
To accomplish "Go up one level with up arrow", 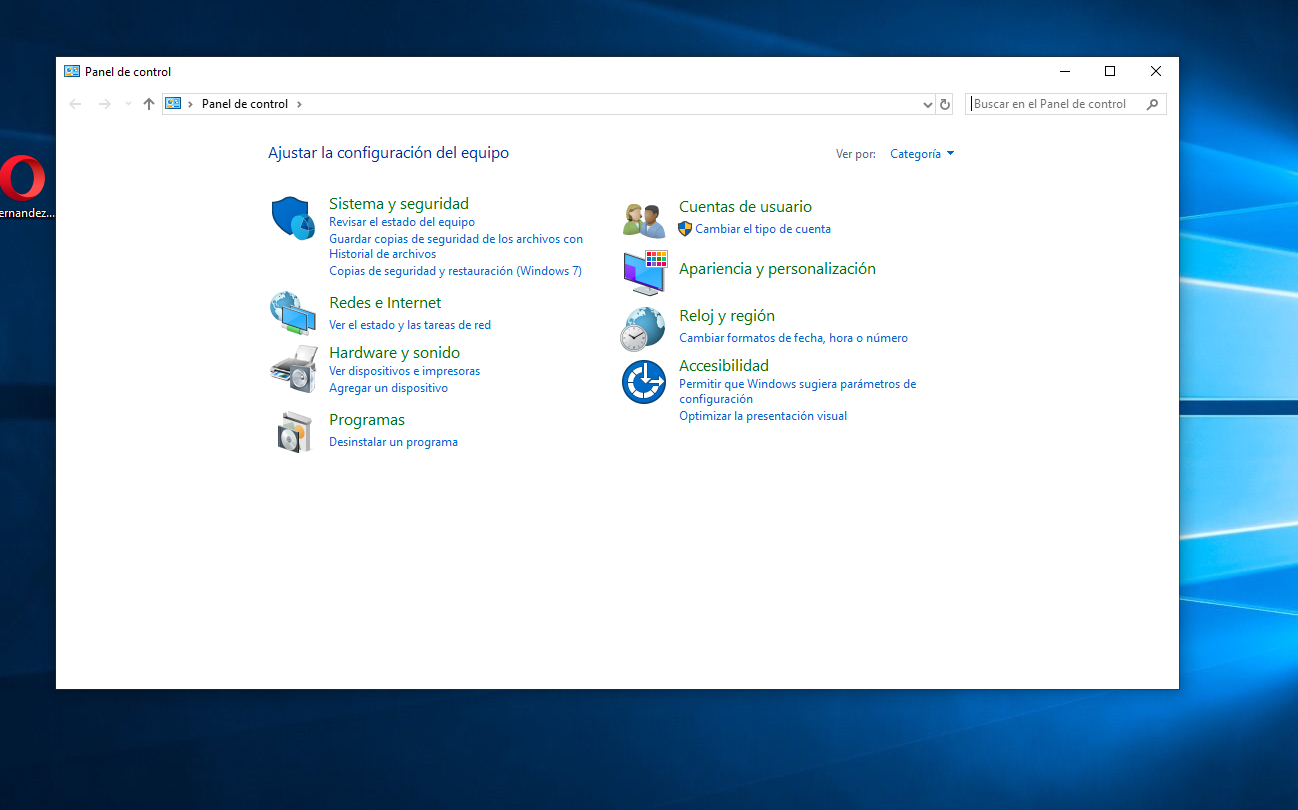I will [149, 104].
